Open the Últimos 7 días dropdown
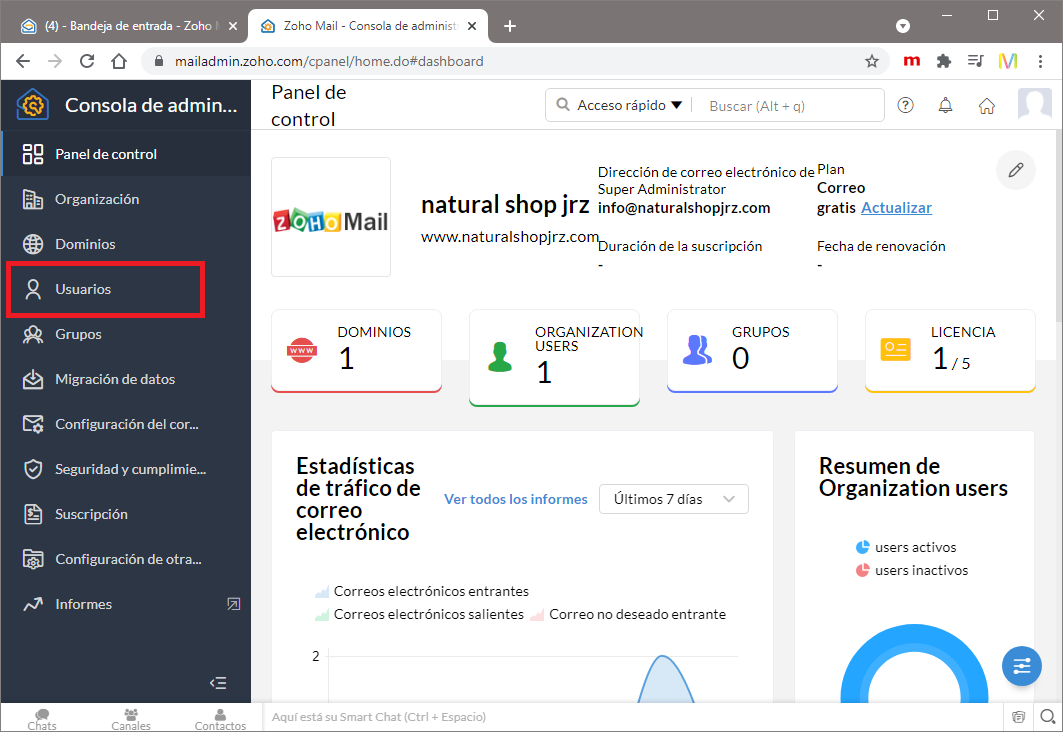Image resolution: width=1063 pixels, height=732 pixels. (673, 499)
